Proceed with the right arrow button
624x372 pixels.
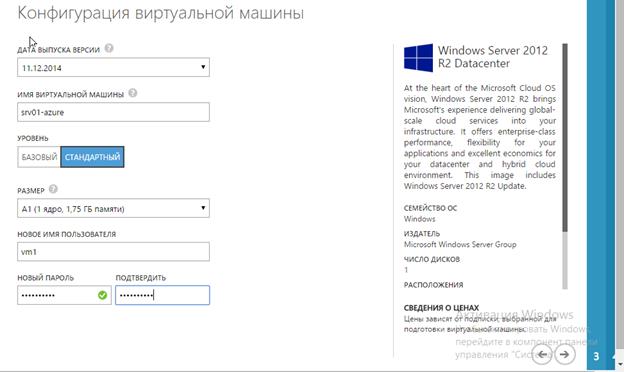[564, 354]
